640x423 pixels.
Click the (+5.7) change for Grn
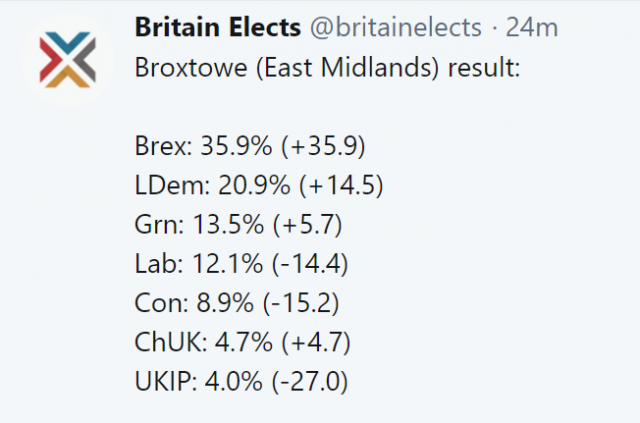coord(308,224)
